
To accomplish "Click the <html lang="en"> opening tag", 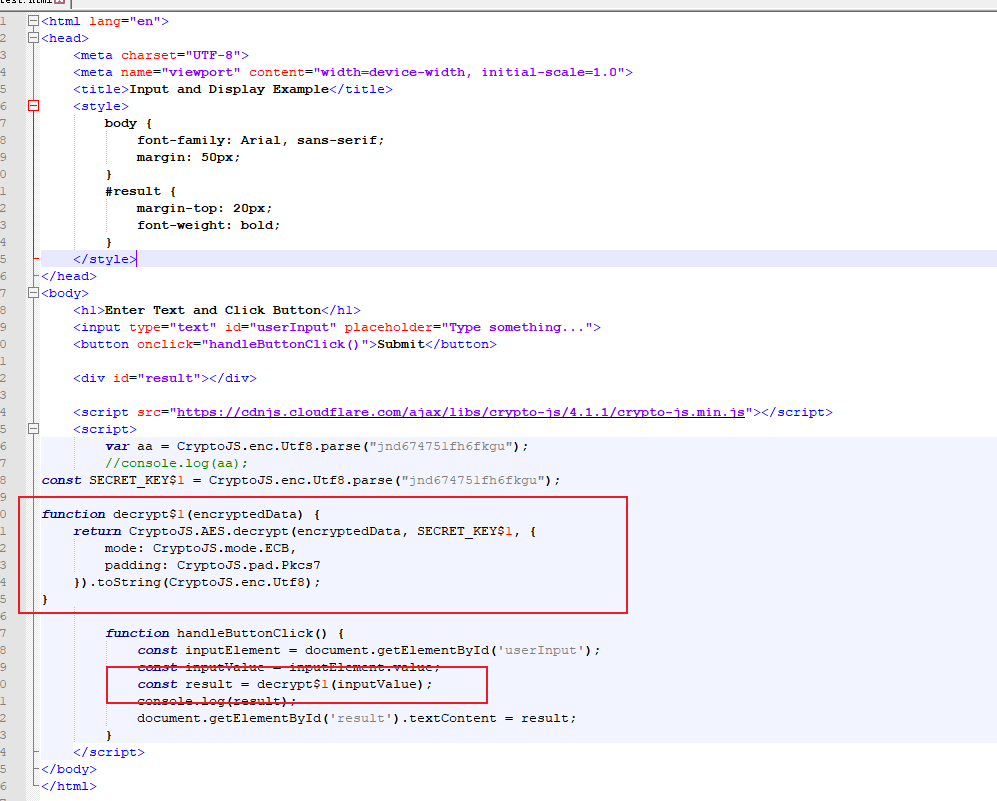I will 105,21.
